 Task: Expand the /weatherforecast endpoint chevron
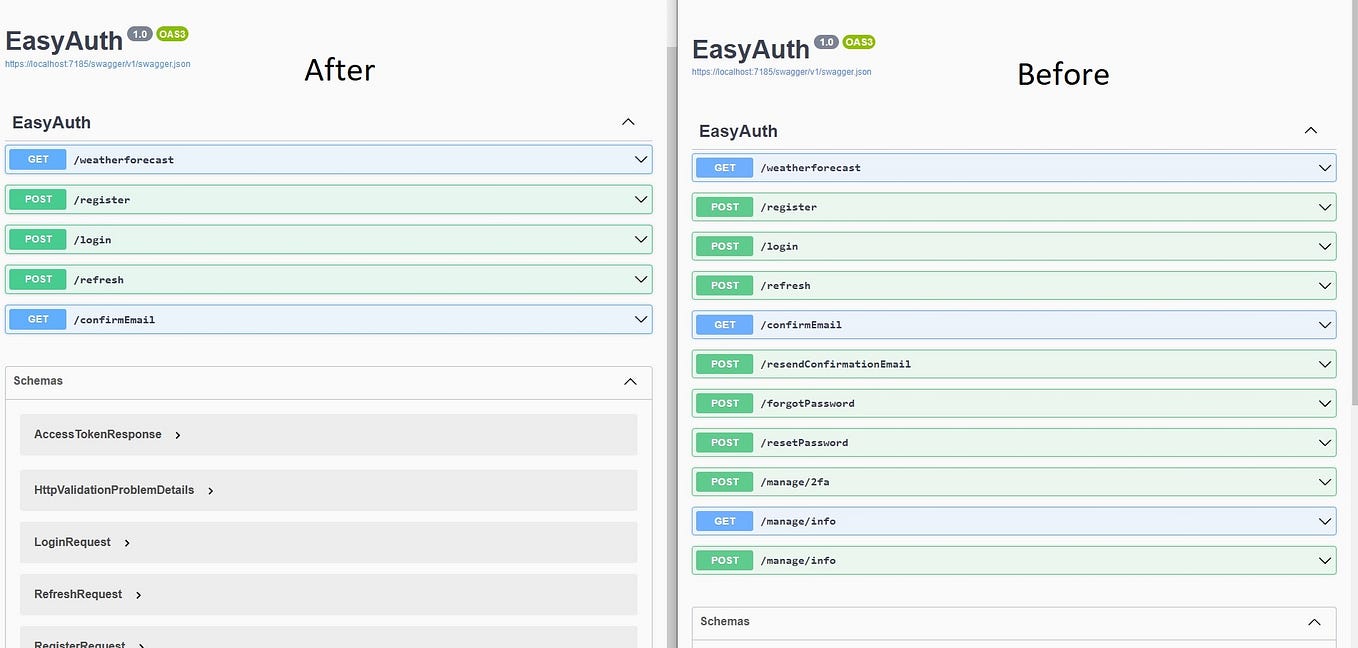coord(641,158)
